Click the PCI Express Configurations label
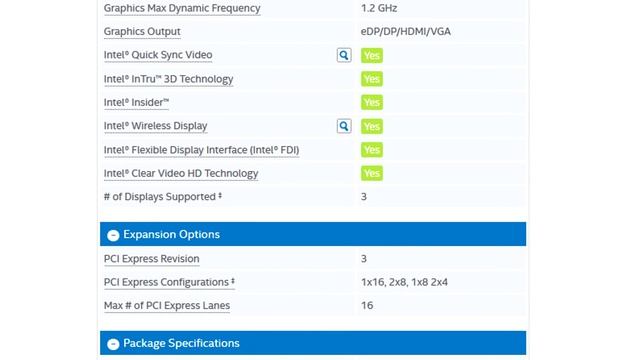Image resolution: width=640 pixels, height=360 pixels. 169,282
